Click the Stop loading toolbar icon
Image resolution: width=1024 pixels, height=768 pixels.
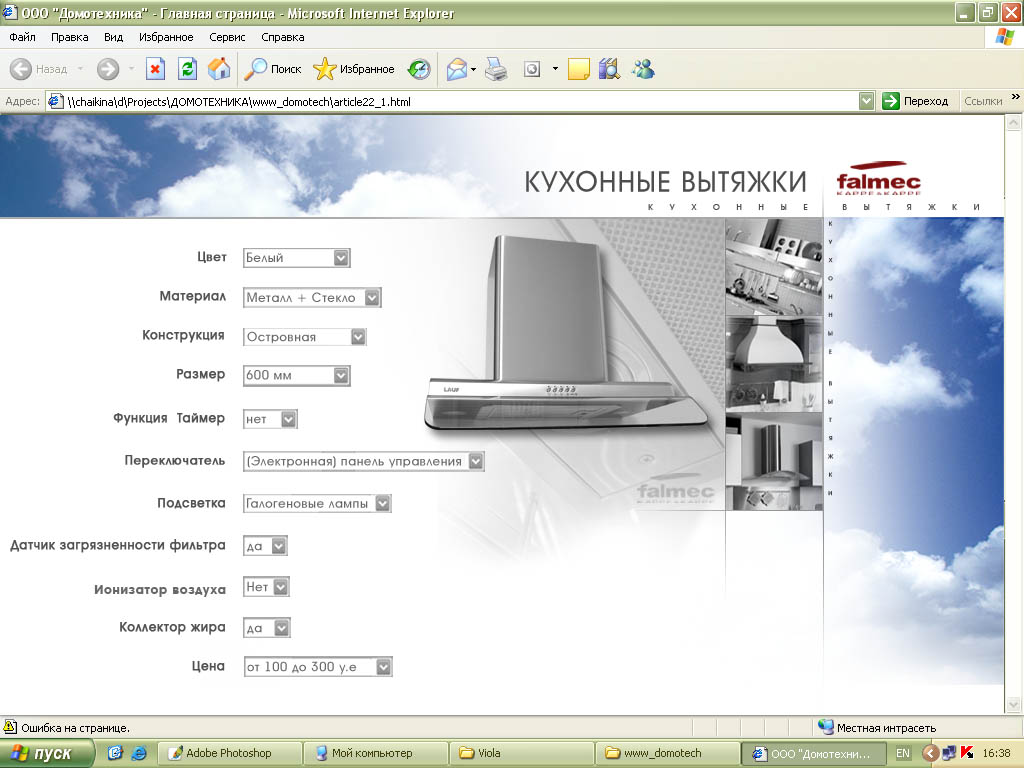pos(155,69)
